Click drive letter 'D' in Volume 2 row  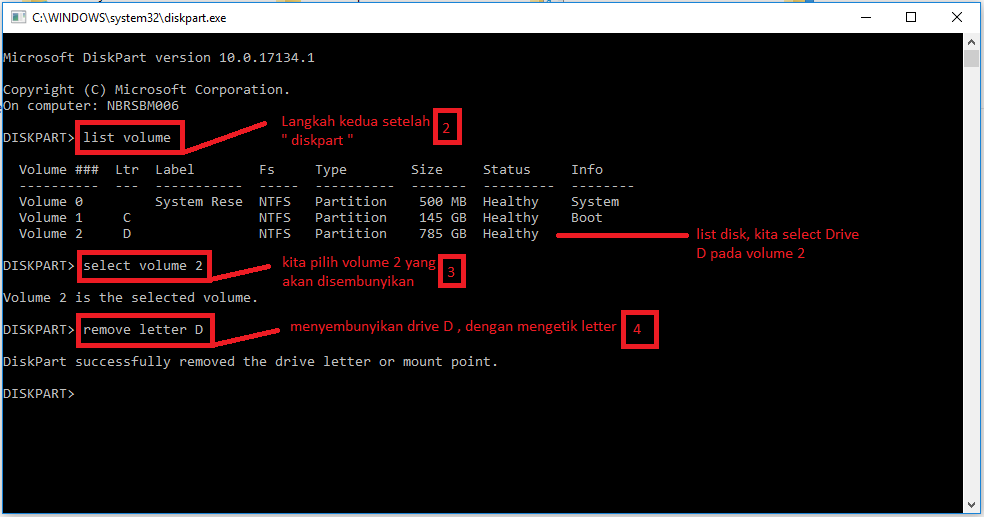click(127, 233)
